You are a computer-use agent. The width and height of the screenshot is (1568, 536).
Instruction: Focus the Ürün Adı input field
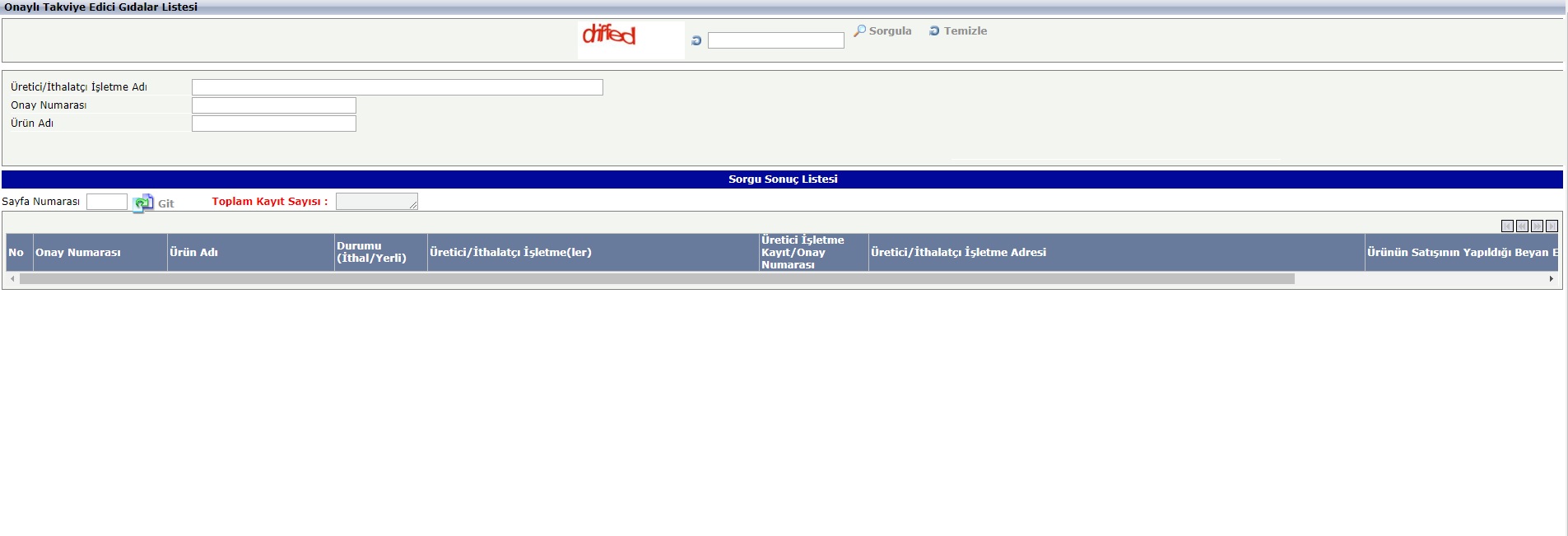click(274, 124)
